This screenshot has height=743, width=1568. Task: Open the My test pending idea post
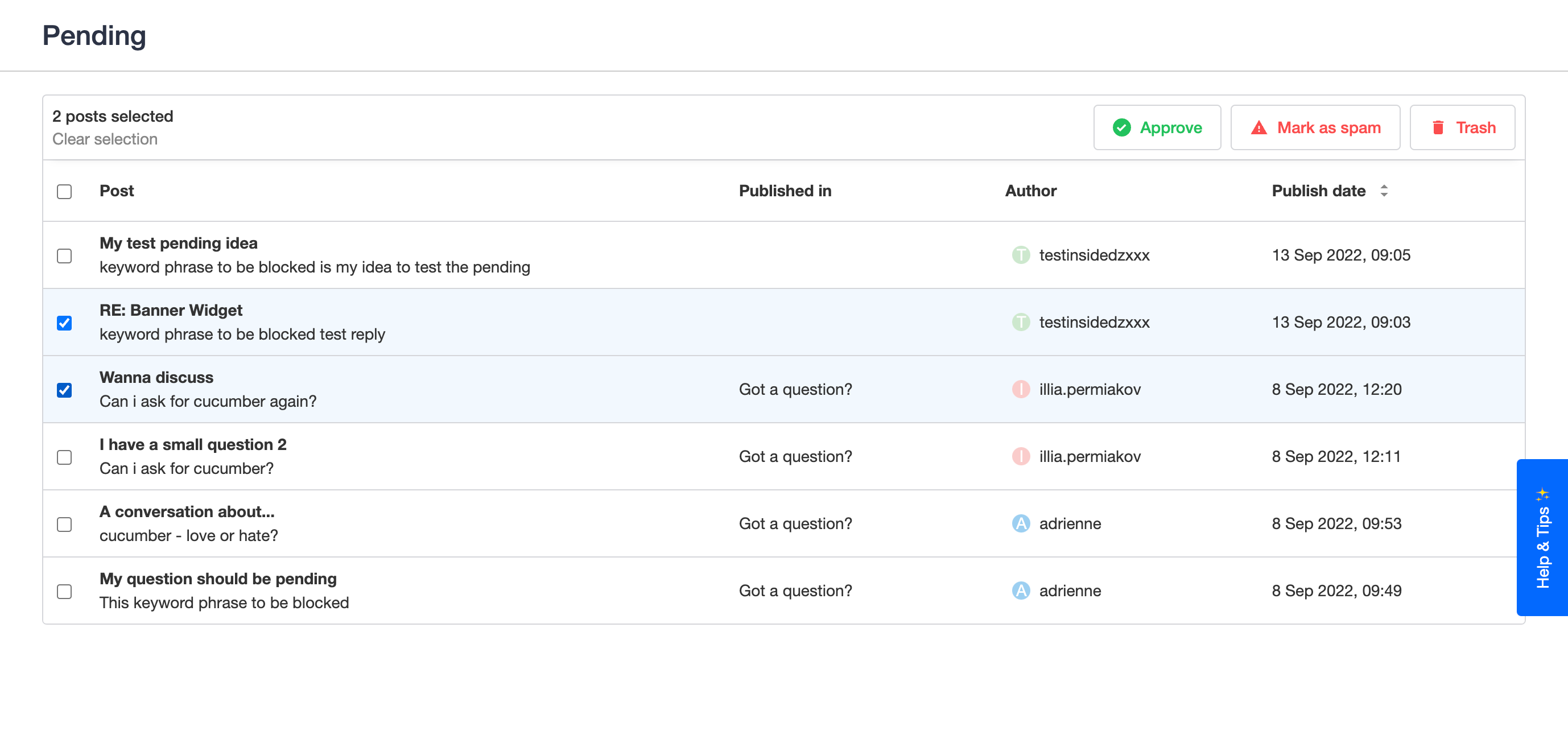(x=178, y=243)
